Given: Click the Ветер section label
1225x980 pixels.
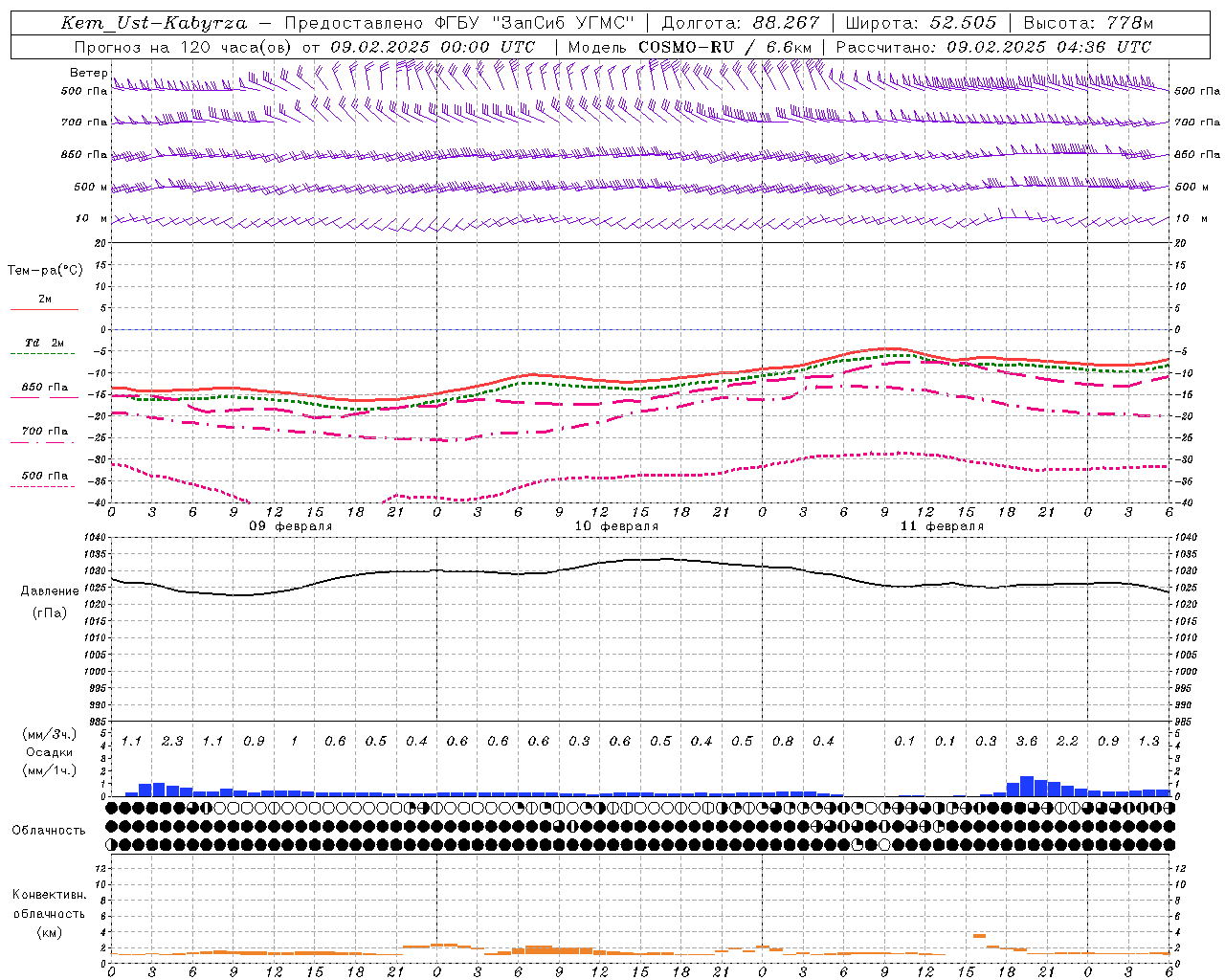Looking at the screenshot, I should [88, 73].
